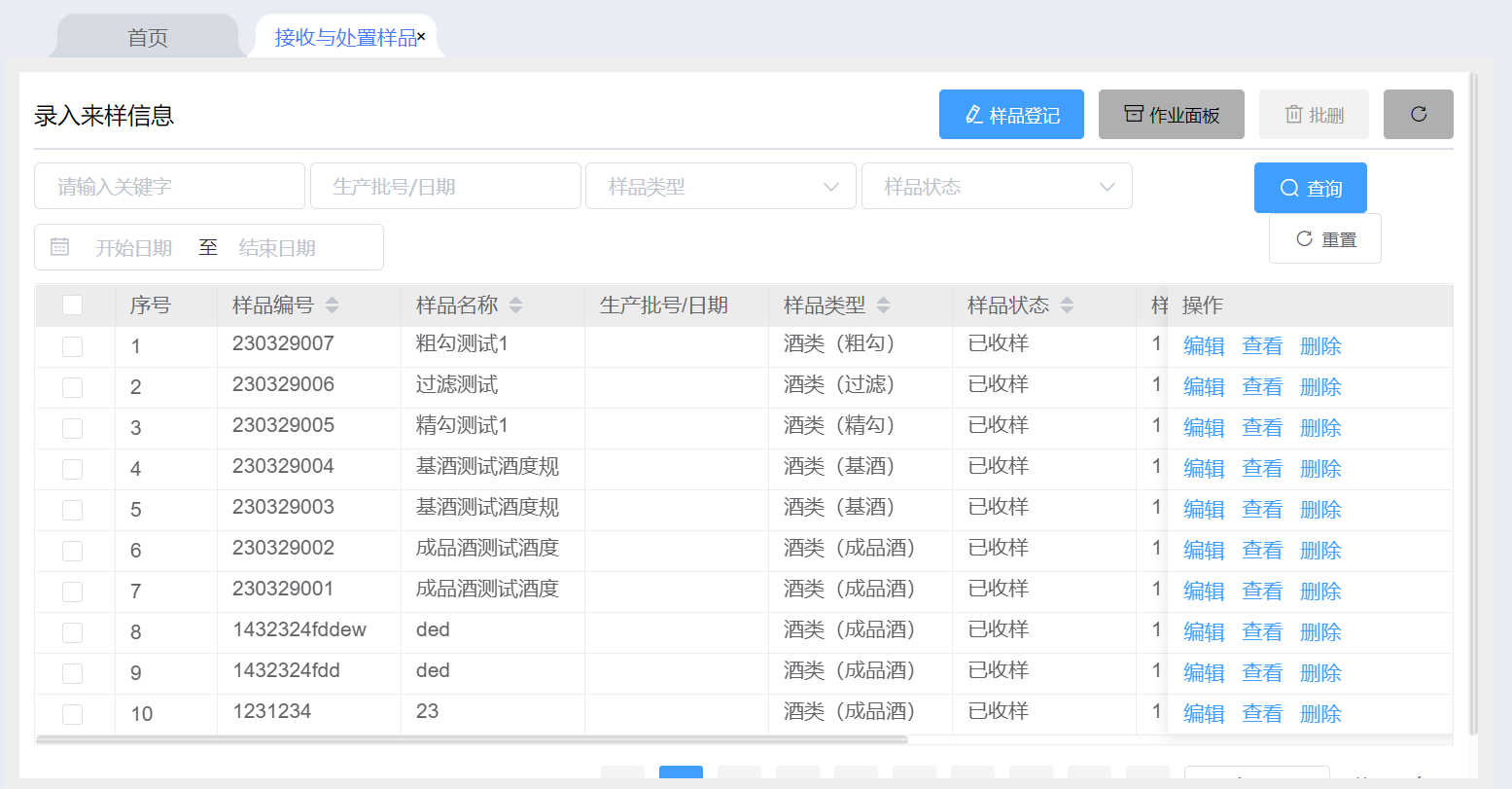This screenshot has height=789, width=1512.
Task: Click sample name 精勾测试1
Action: click(x=462, y=425)
